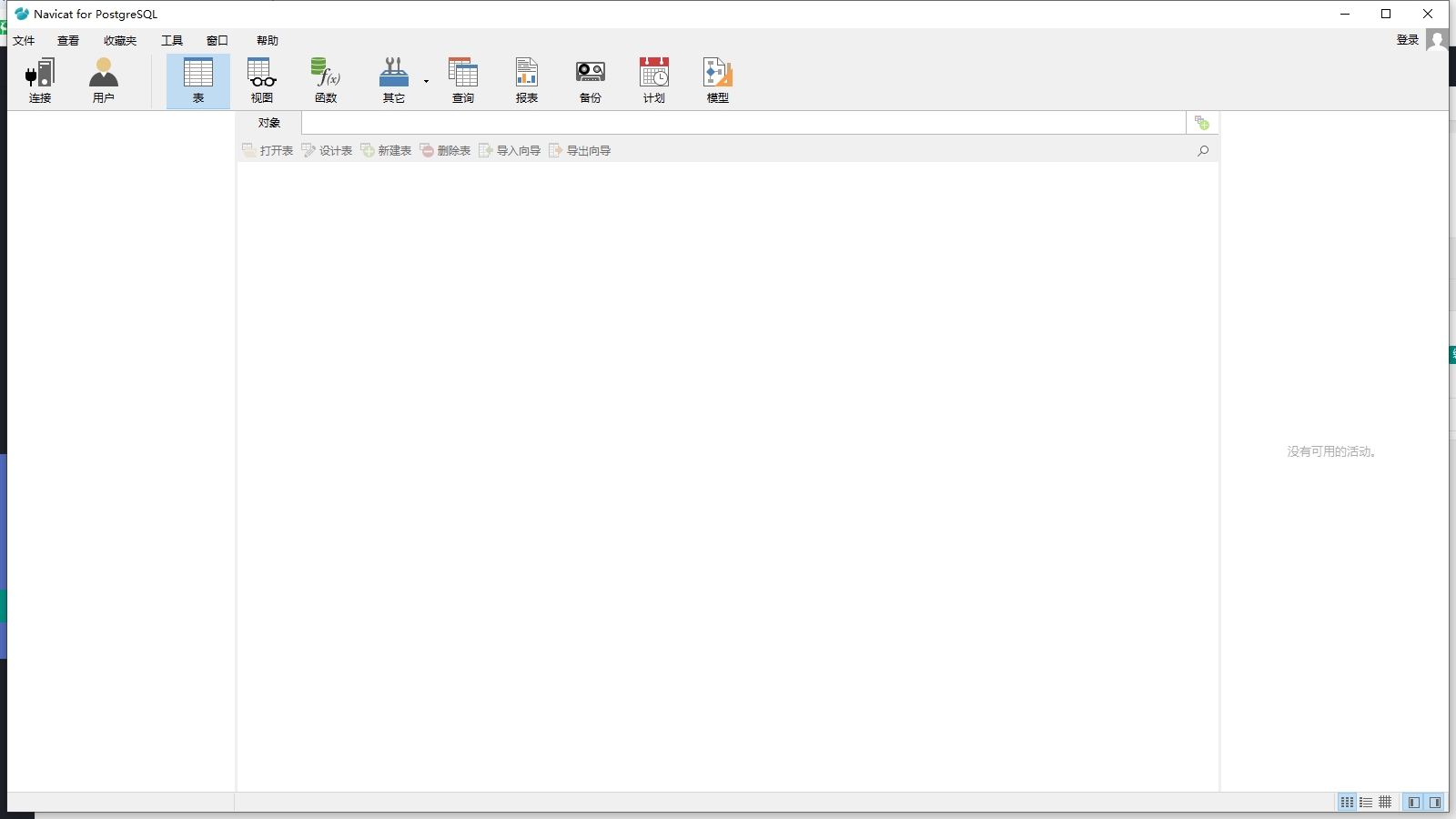Screen dimensions: 1456x819
Task: Switch to ER diagram view in status bar
Action: tap(1385, 803)
